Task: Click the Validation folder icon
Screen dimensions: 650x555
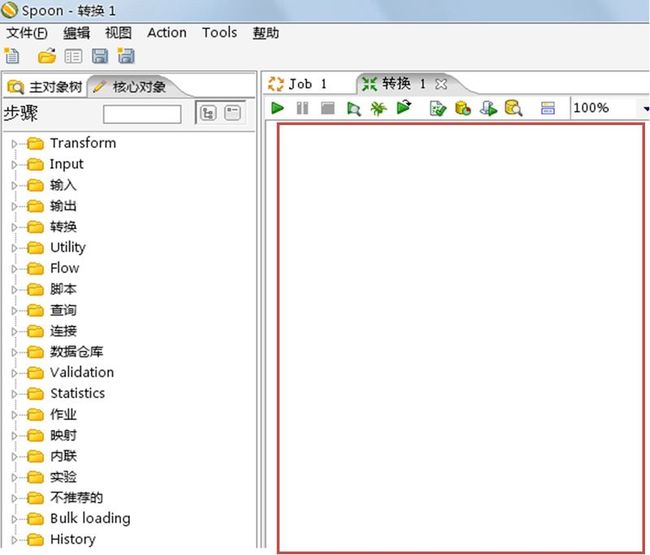Action: pyautogui.click(x=36, y=373)
